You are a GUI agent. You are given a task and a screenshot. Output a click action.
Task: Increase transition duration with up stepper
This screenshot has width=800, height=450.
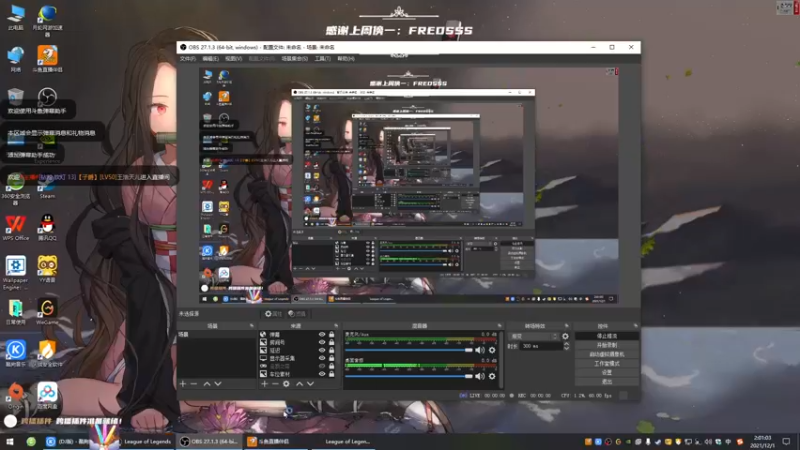[566, 344]
